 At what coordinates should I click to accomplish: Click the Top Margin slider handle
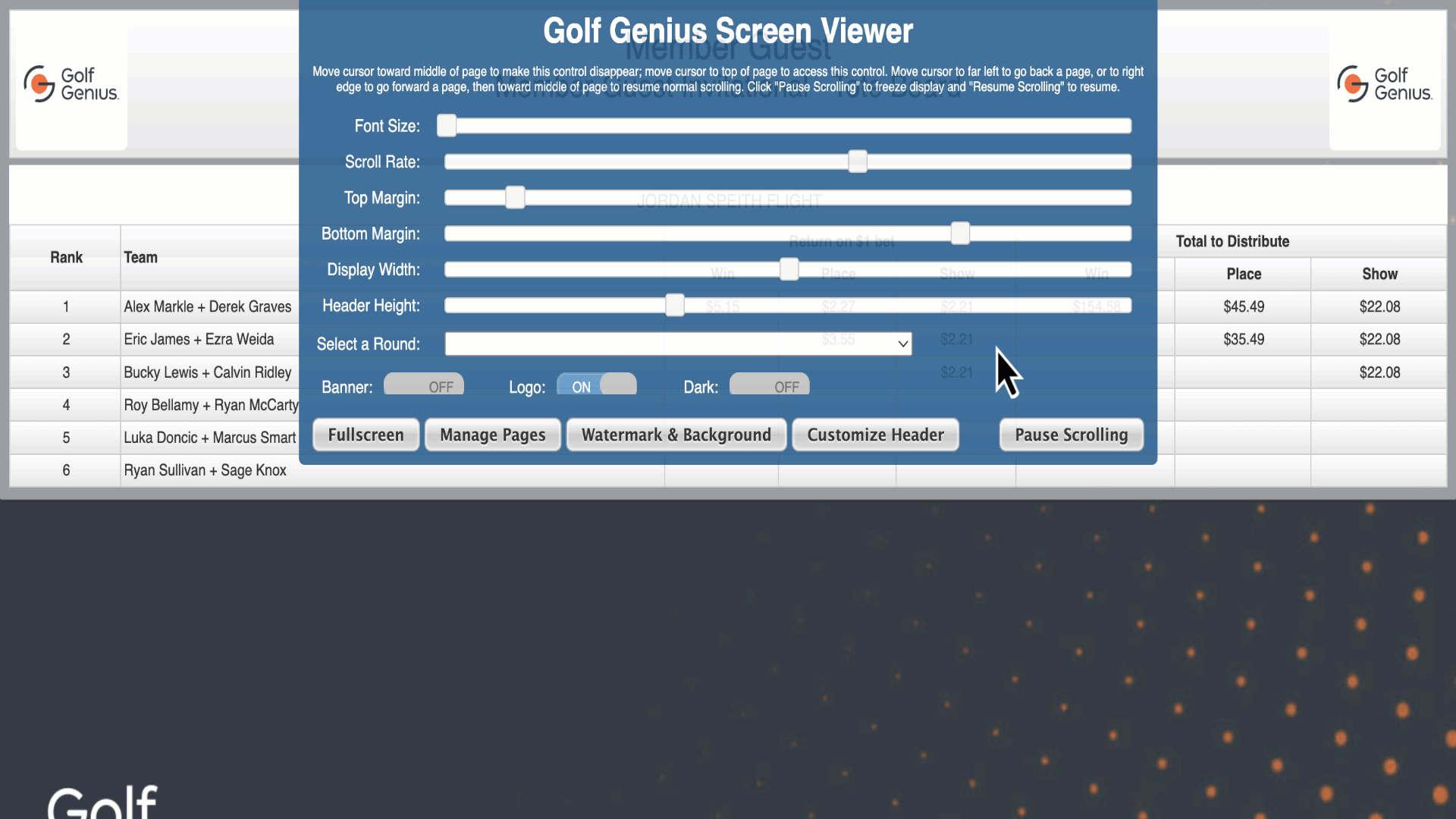[x=515, y=198]
